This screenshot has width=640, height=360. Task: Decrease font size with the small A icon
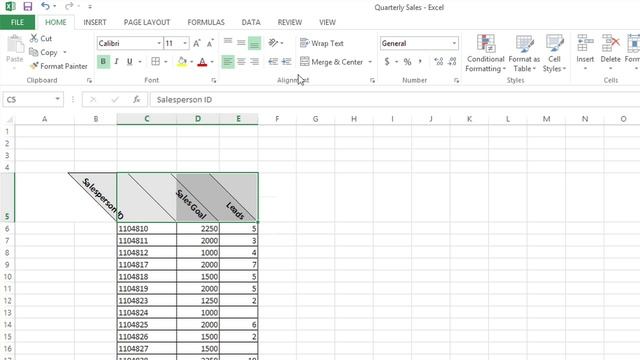coord(210,43)
